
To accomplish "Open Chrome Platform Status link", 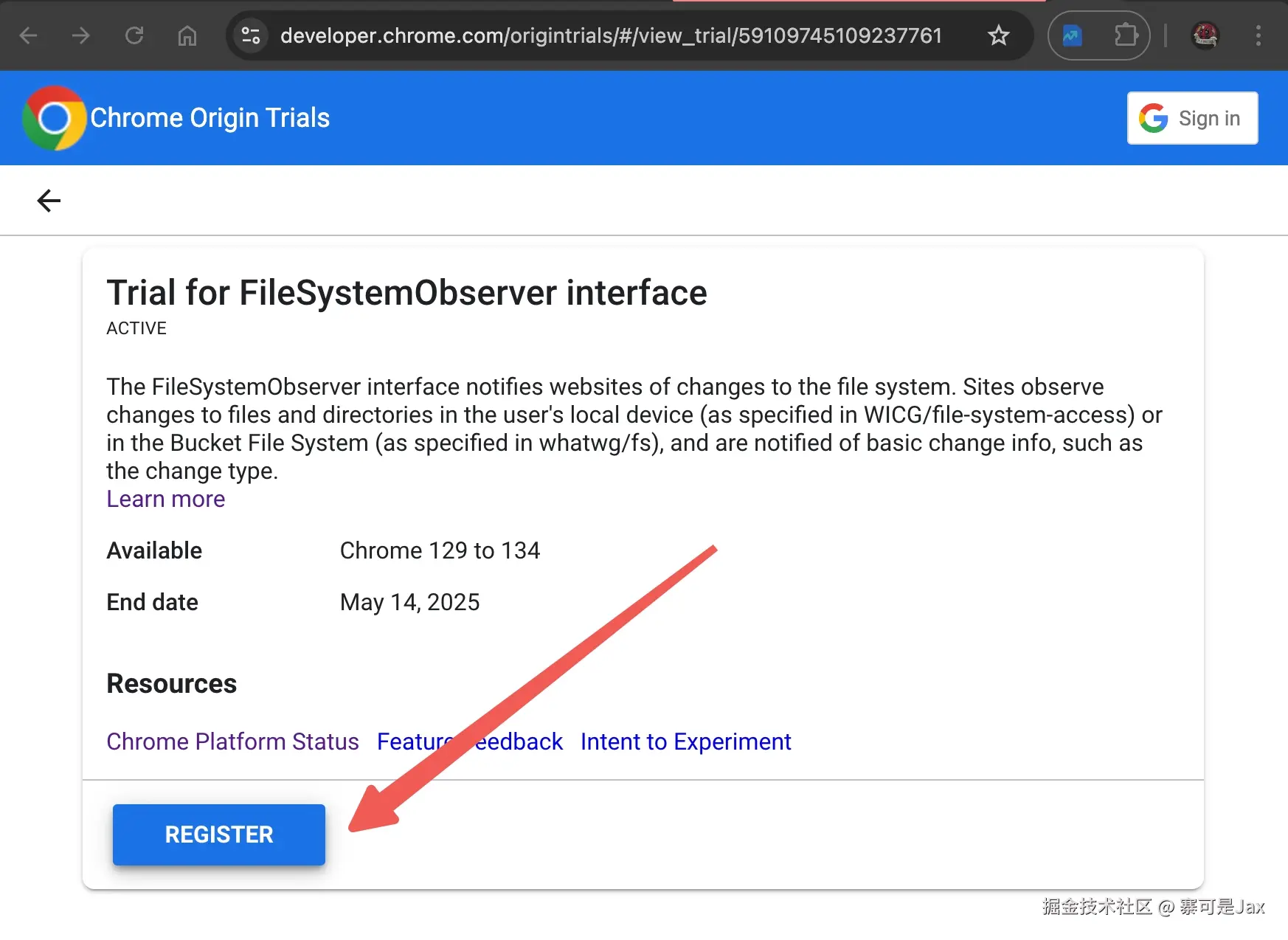I will 232,742.
